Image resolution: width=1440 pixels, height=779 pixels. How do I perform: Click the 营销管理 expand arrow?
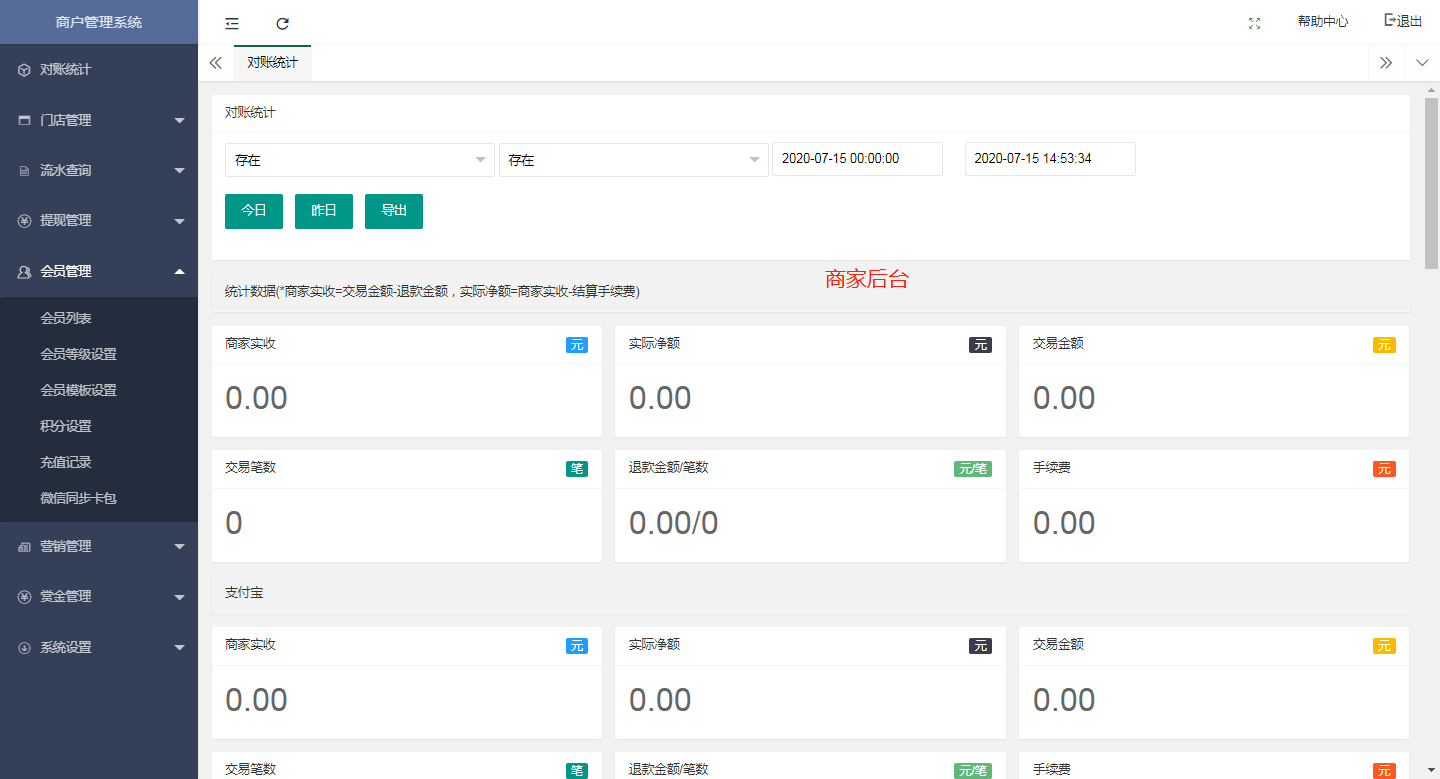180,547
